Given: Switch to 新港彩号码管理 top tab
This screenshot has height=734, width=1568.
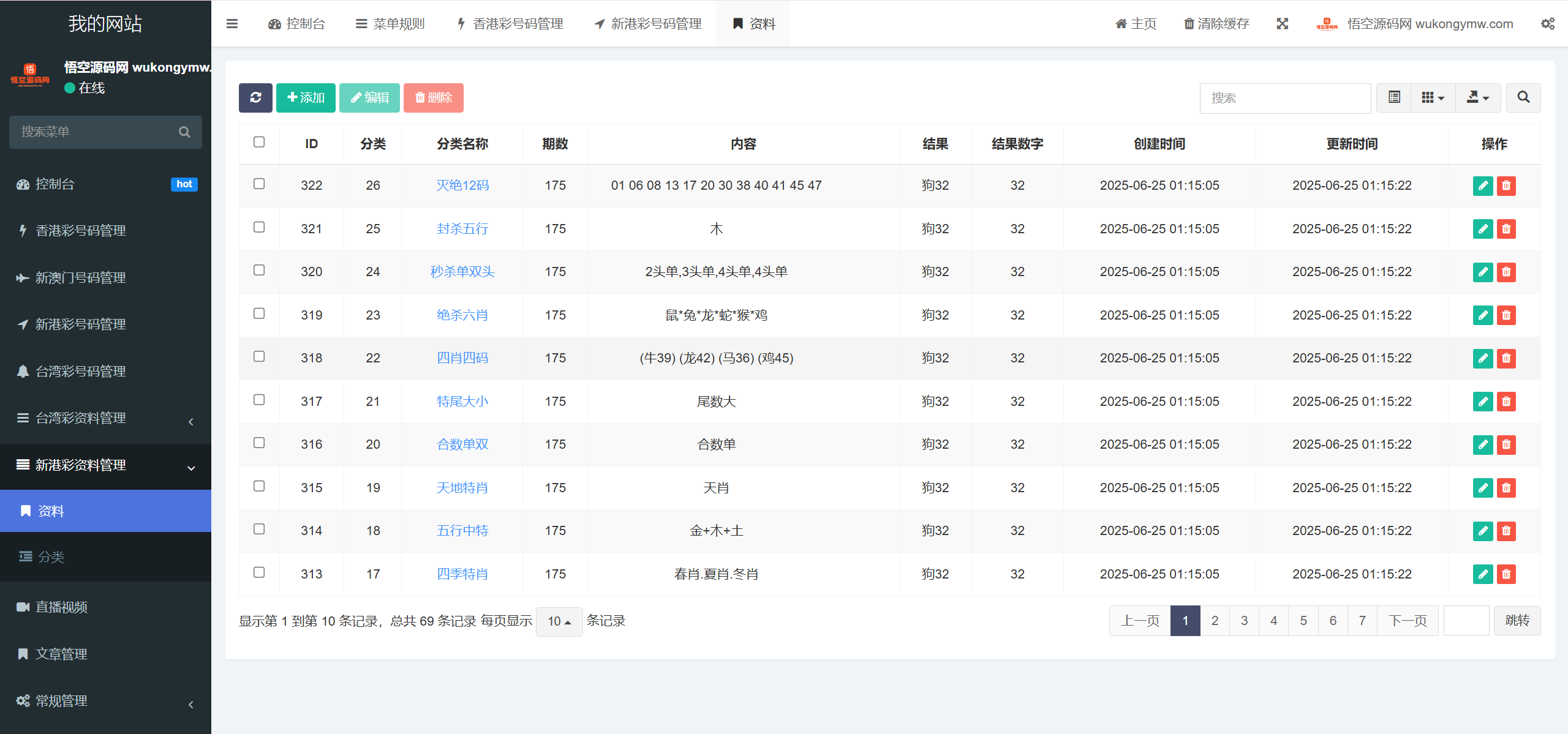Looking at the screenshot, I should pos(648,24).
